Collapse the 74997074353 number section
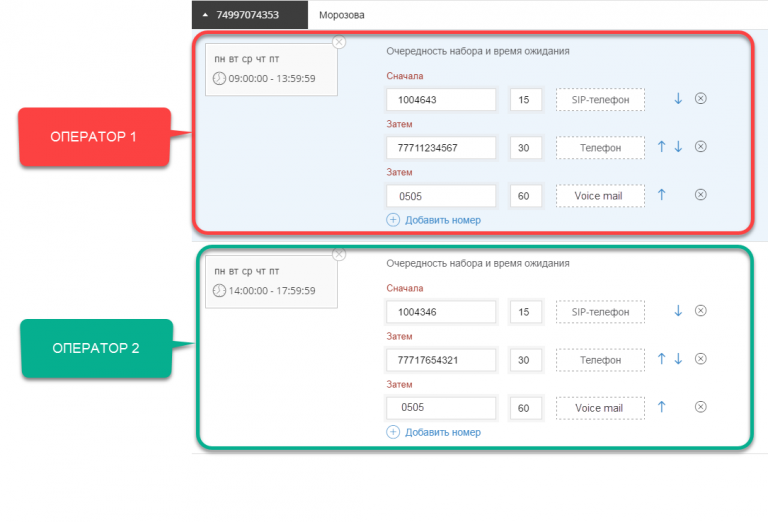Viewport: 768px width, 522px height. pyautogui.click(x=206, y=15)
